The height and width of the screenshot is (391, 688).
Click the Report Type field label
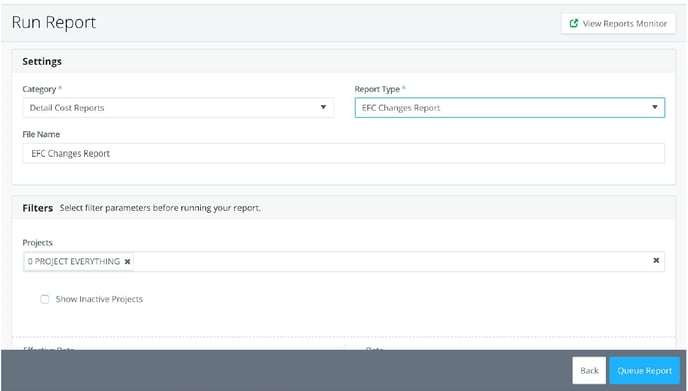[377, 89]
